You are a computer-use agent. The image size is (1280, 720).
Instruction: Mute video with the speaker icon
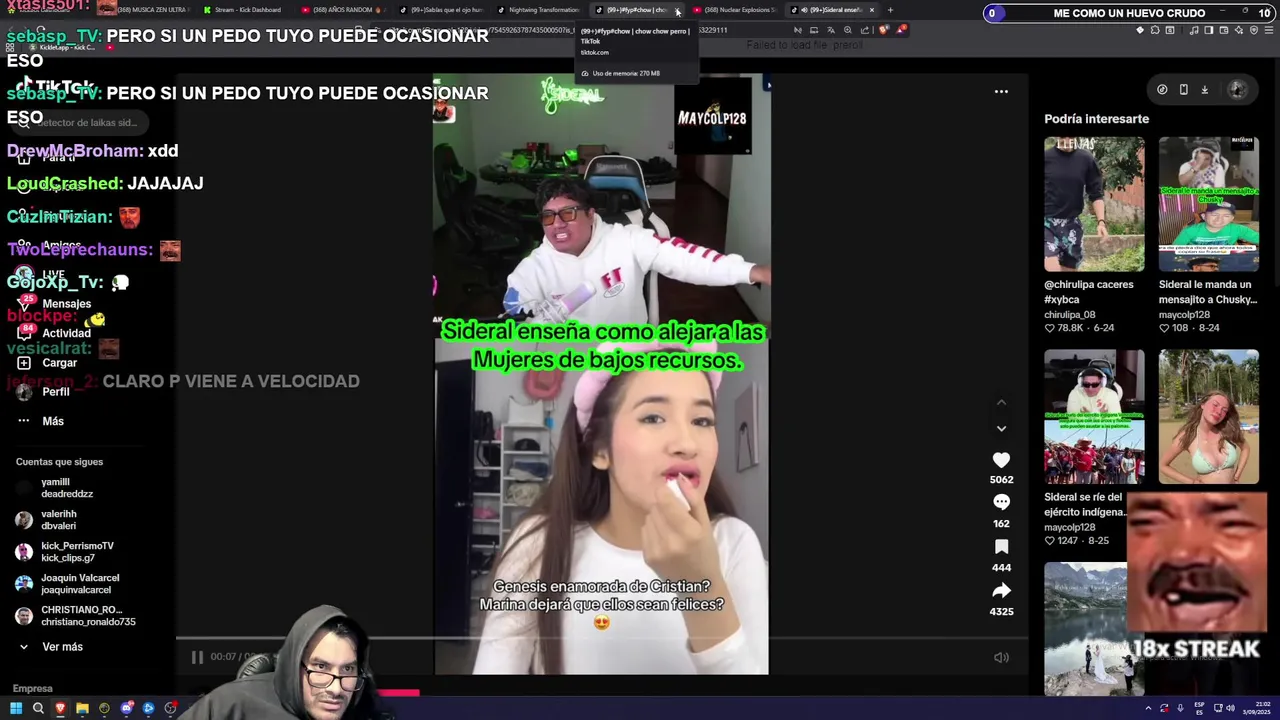(x=1001, y=657)
